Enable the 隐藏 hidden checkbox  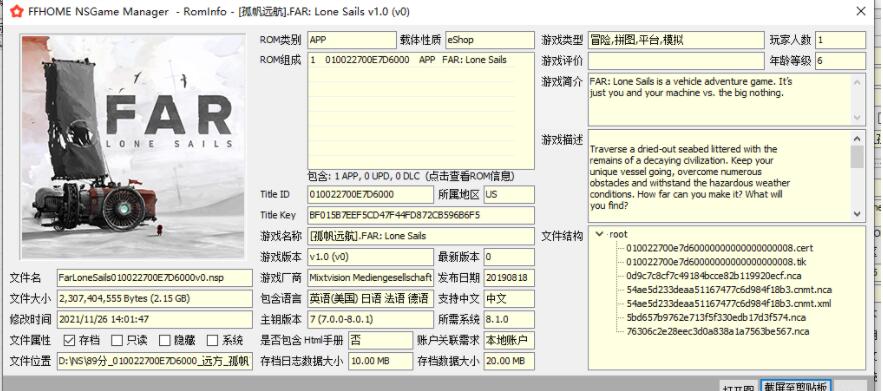[164, 340]
